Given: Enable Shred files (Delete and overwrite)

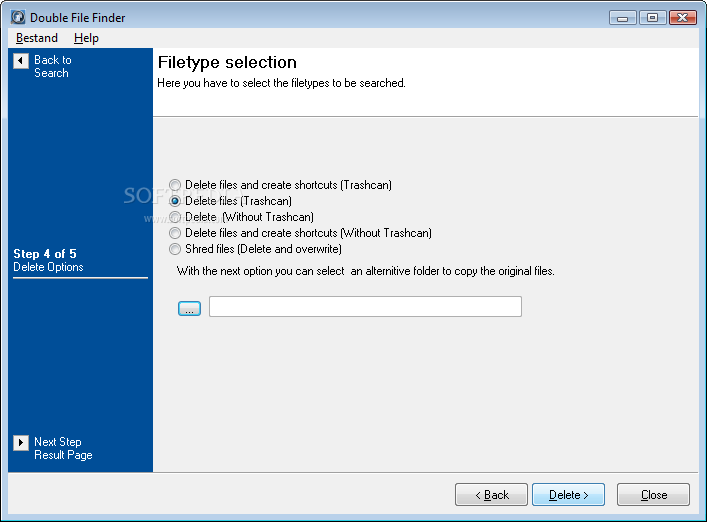Looking at the screenshot, I should 176,249.
